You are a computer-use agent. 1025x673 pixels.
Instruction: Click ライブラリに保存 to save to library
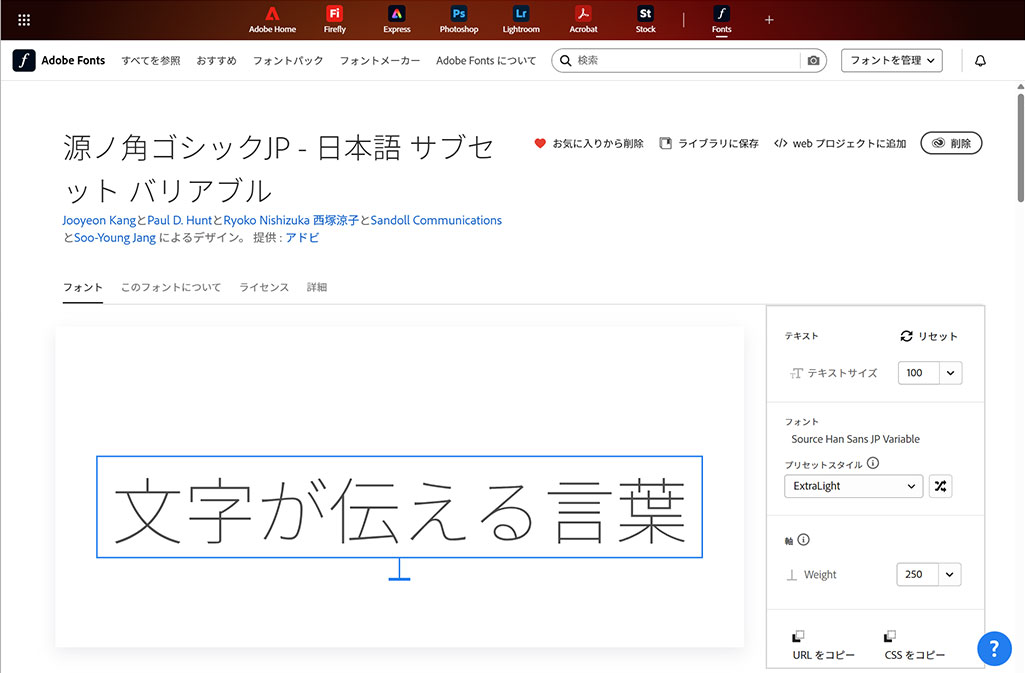click(709, 144)
